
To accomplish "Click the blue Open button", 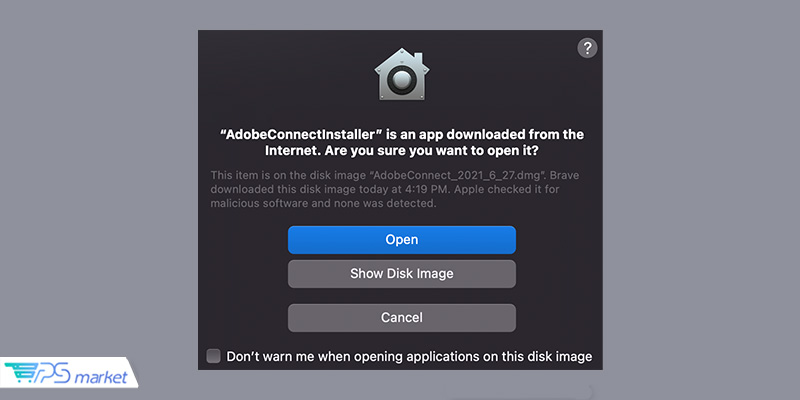I will point(402,240).
